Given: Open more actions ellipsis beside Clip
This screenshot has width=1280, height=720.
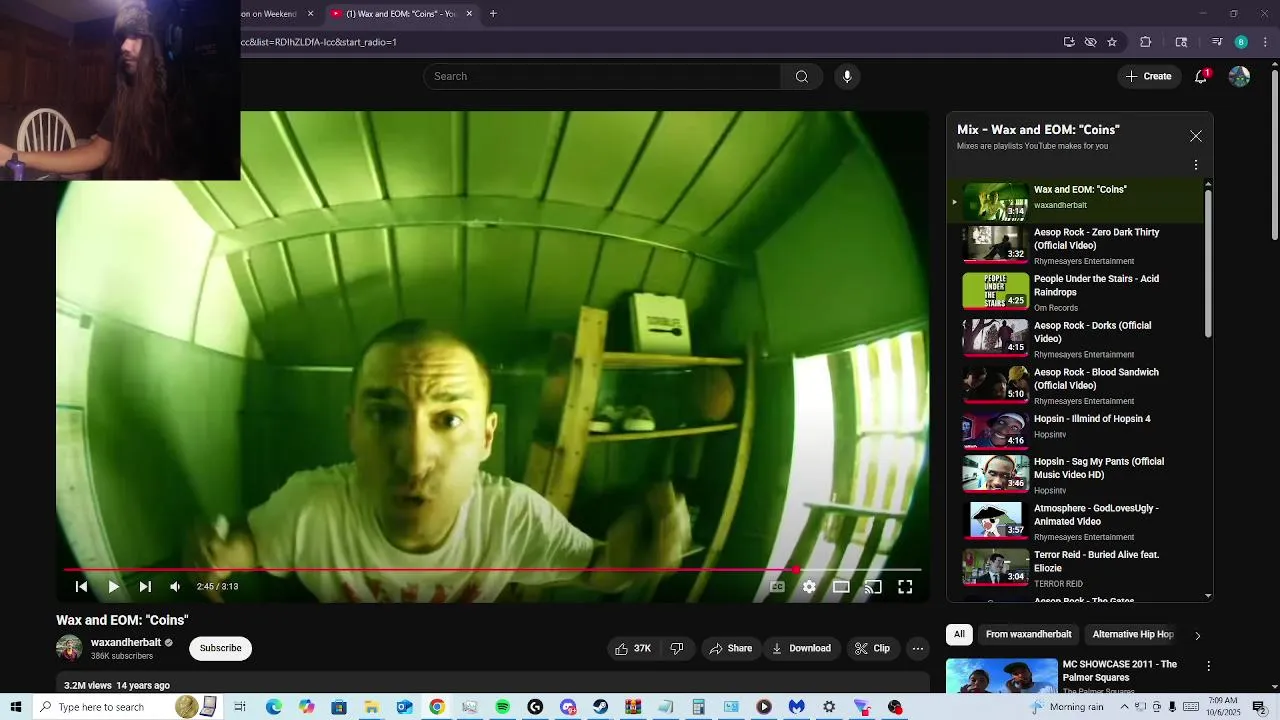Looking at the screenshot, I should pyautogui.click(x=918, y=649).
